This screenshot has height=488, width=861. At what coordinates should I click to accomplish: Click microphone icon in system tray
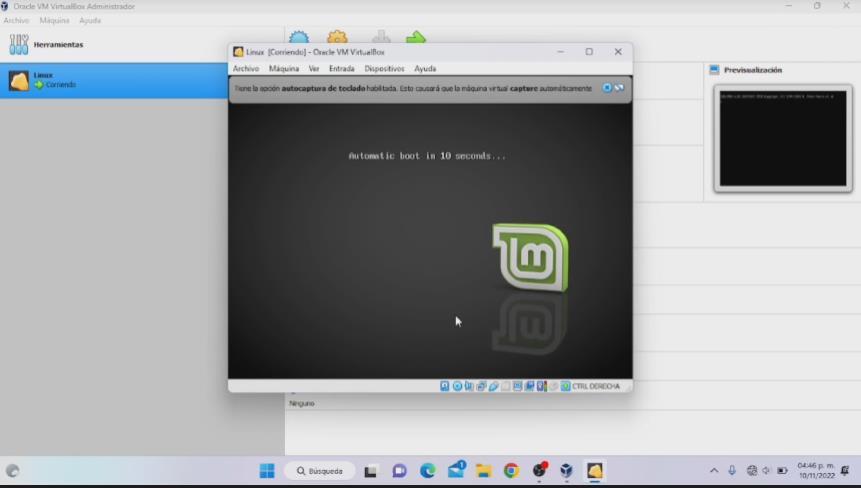click(x=732, y=470)
